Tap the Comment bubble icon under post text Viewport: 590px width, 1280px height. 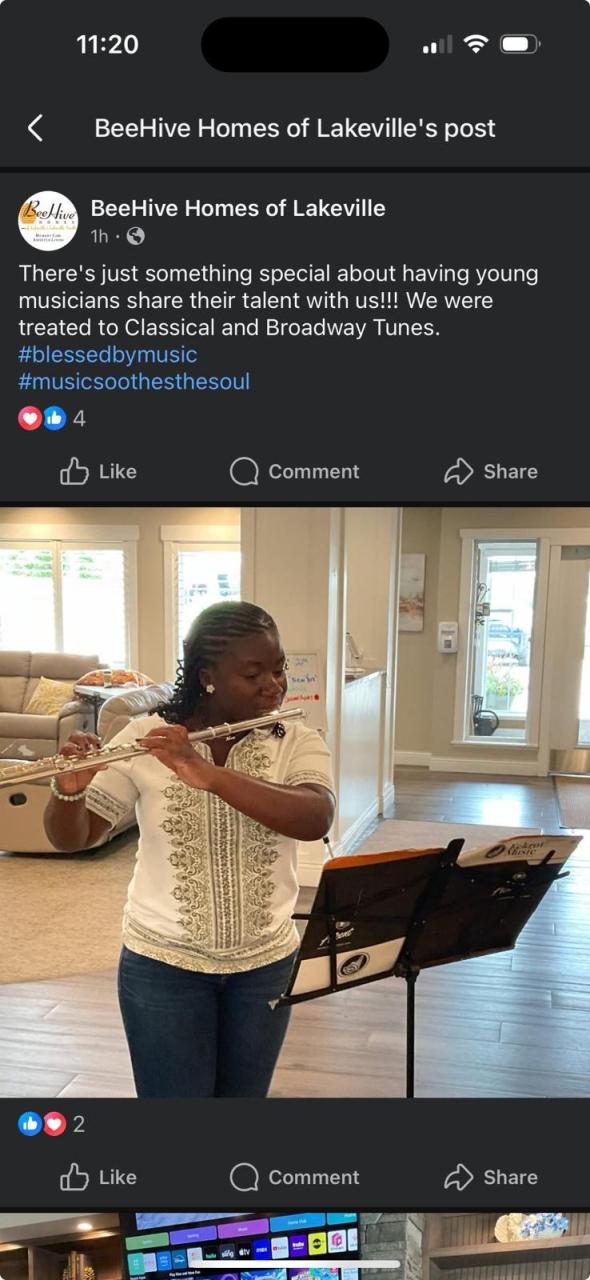tap(244, 471)
